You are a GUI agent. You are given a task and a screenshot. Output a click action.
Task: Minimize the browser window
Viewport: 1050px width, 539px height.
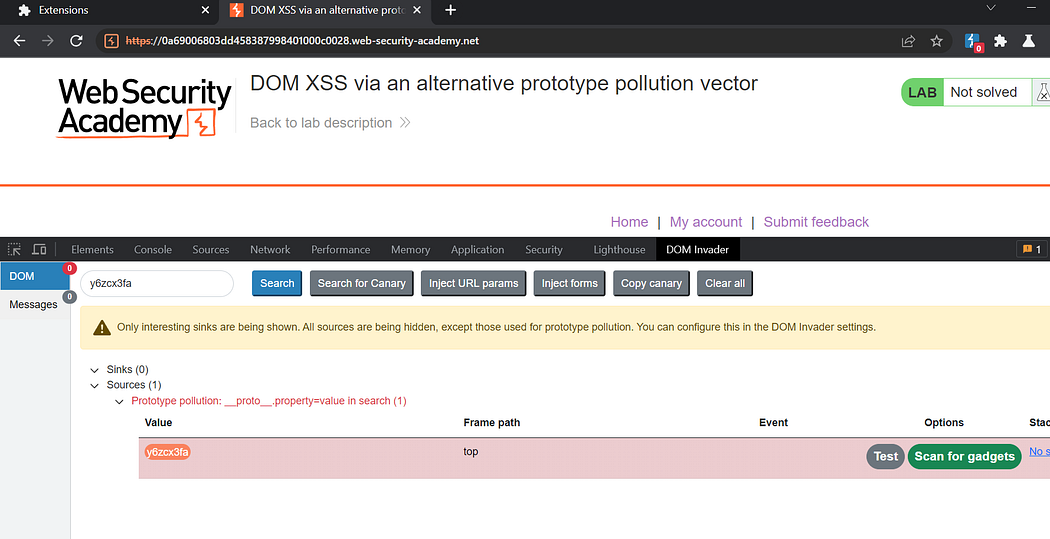click(x=1031, y=8)
